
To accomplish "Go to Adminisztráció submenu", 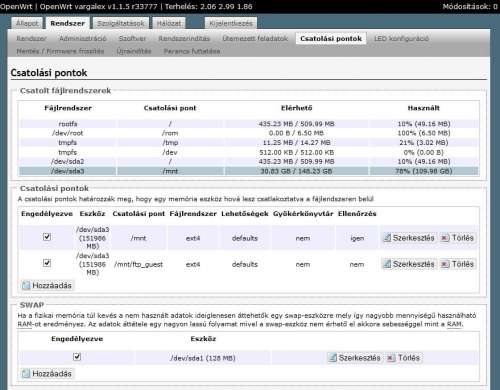I will tap(83, 38).
